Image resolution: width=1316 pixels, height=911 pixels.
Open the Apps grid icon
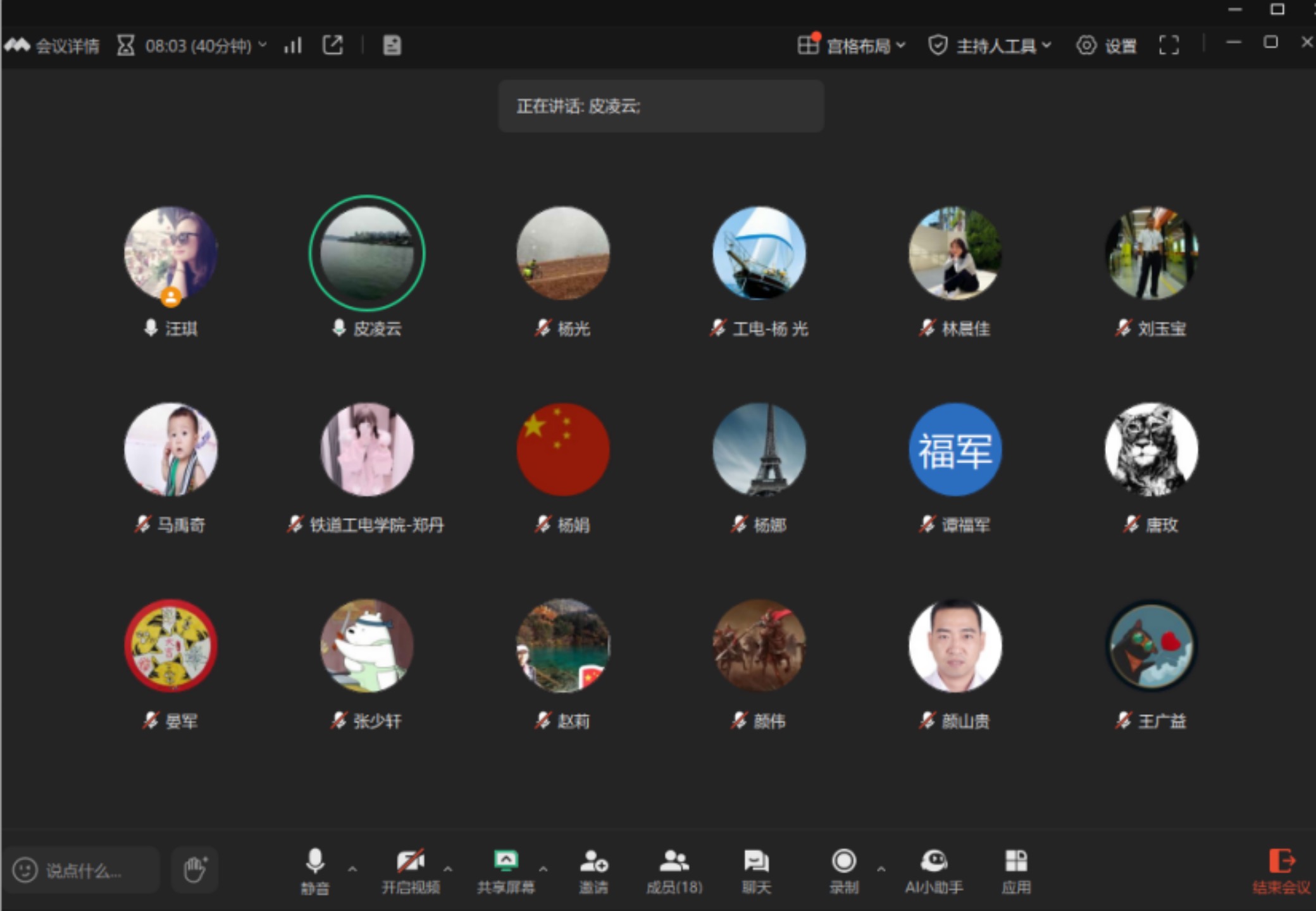pyautogui.click(x=1016, y=870)
